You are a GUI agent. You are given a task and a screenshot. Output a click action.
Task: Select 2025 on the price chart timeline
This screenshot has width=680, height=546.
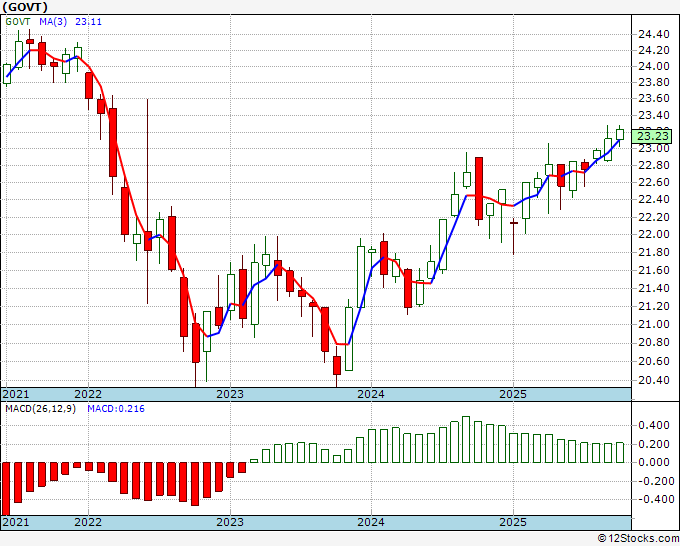click(x=513, y=394)
